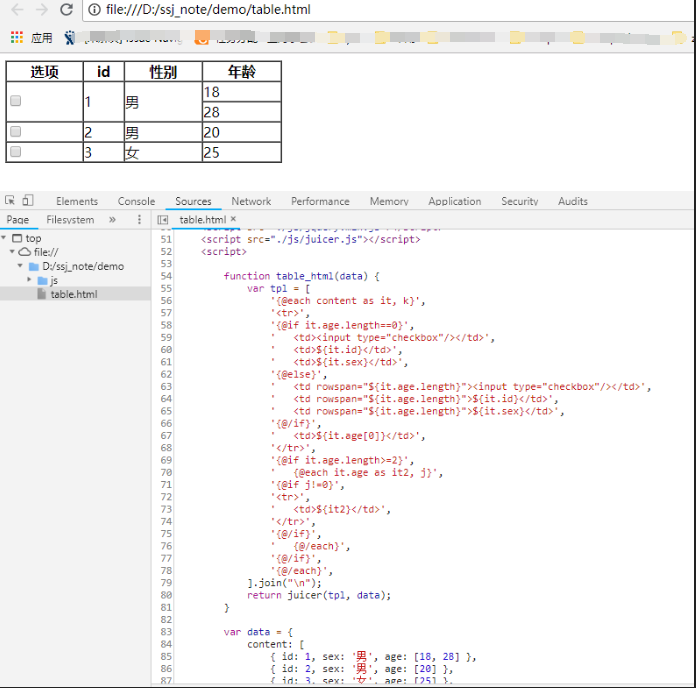
Task: Select the table.html editor tab
Action: coord(202,220)
